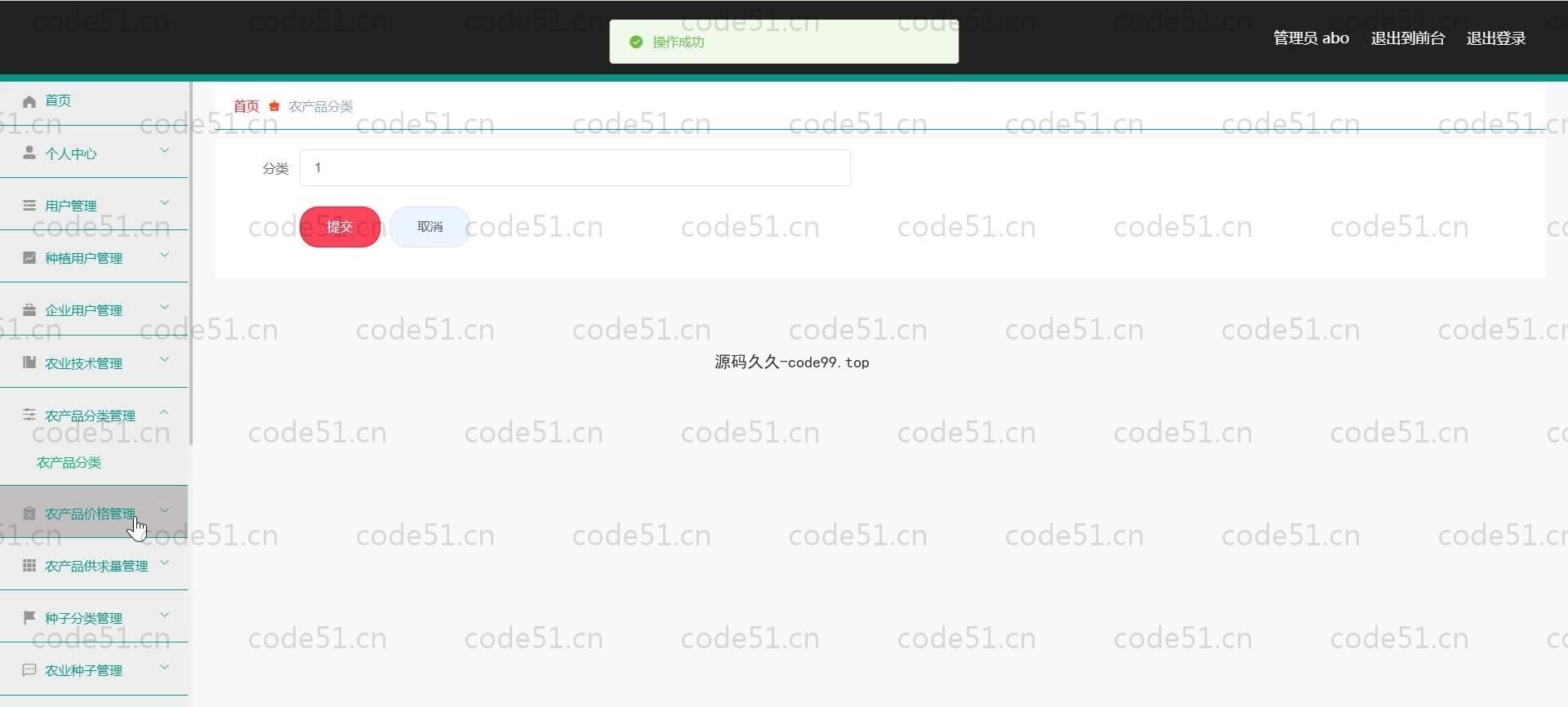Image resolution: width=1568 pixels, height=707 pixels.
Task: Submit the form with 提交 button
Action: coord(340,227)
